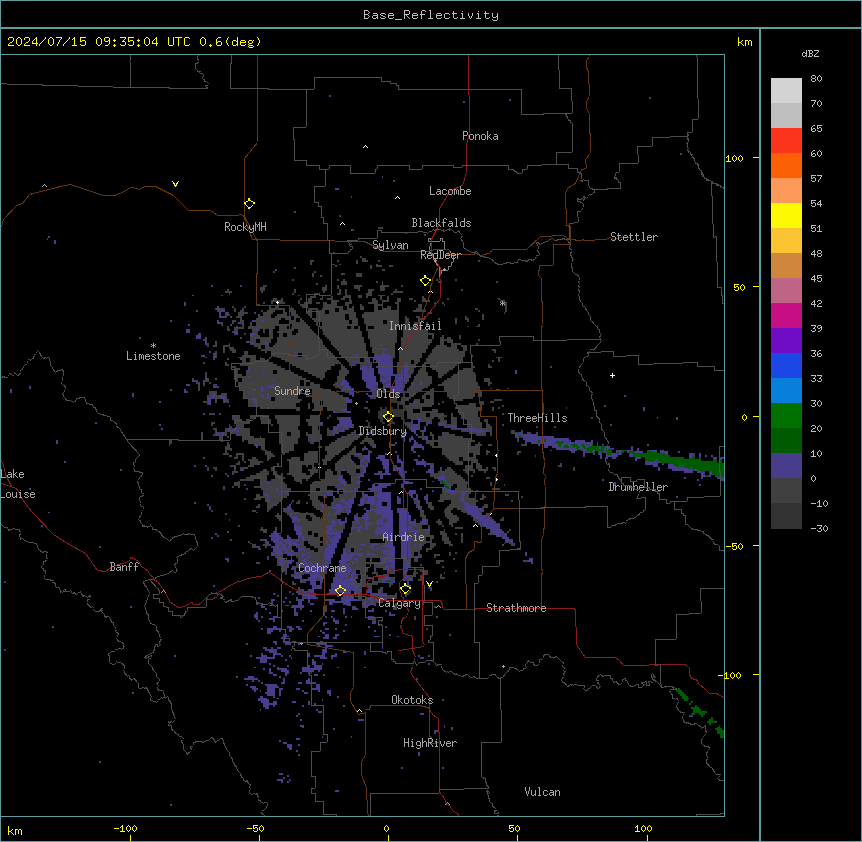Select the Banff label

(x=124, y=567)
